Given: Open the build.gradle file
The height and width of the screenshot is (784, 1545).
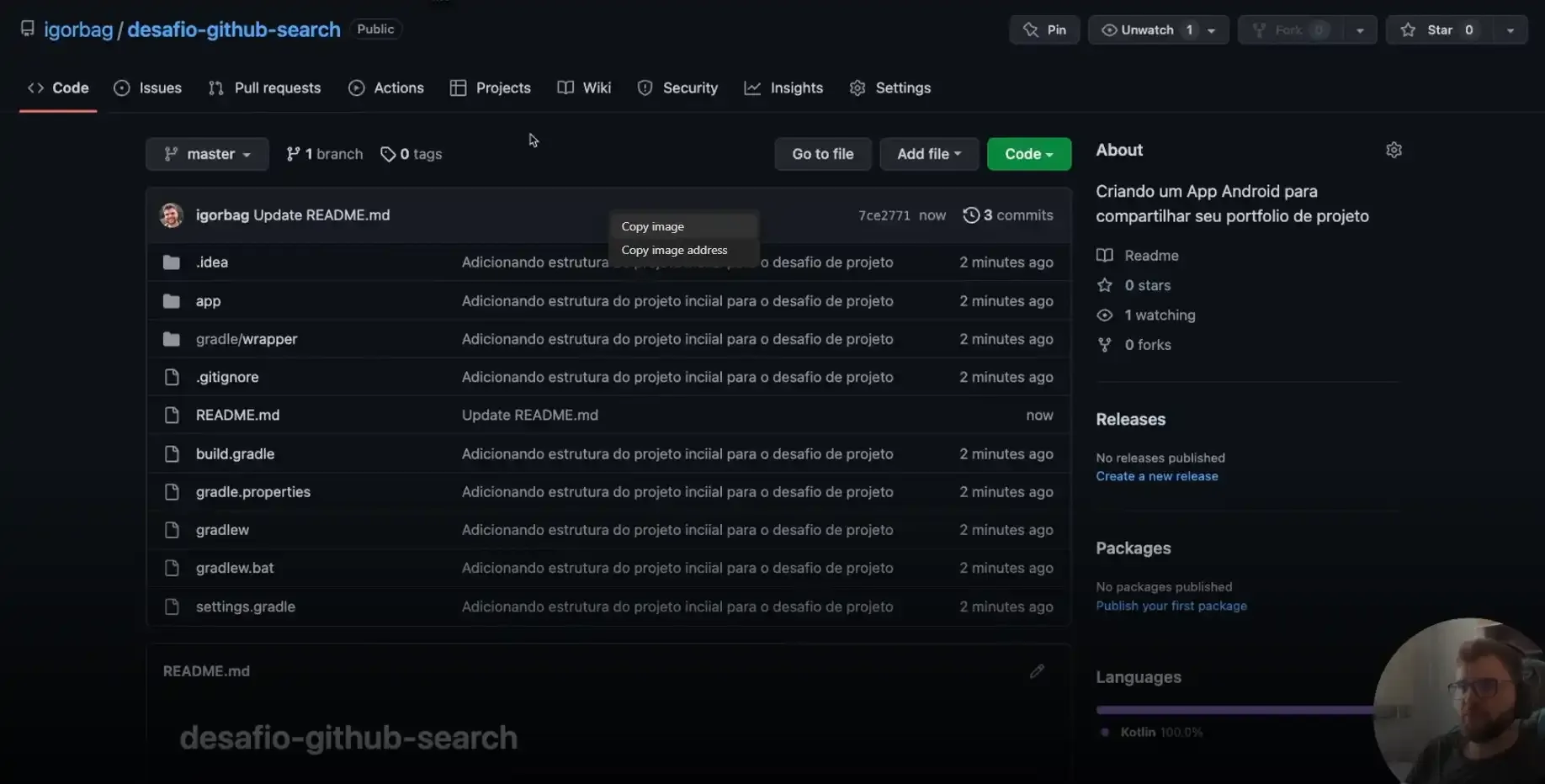Looking at the screenshot, I should [235, 453].
